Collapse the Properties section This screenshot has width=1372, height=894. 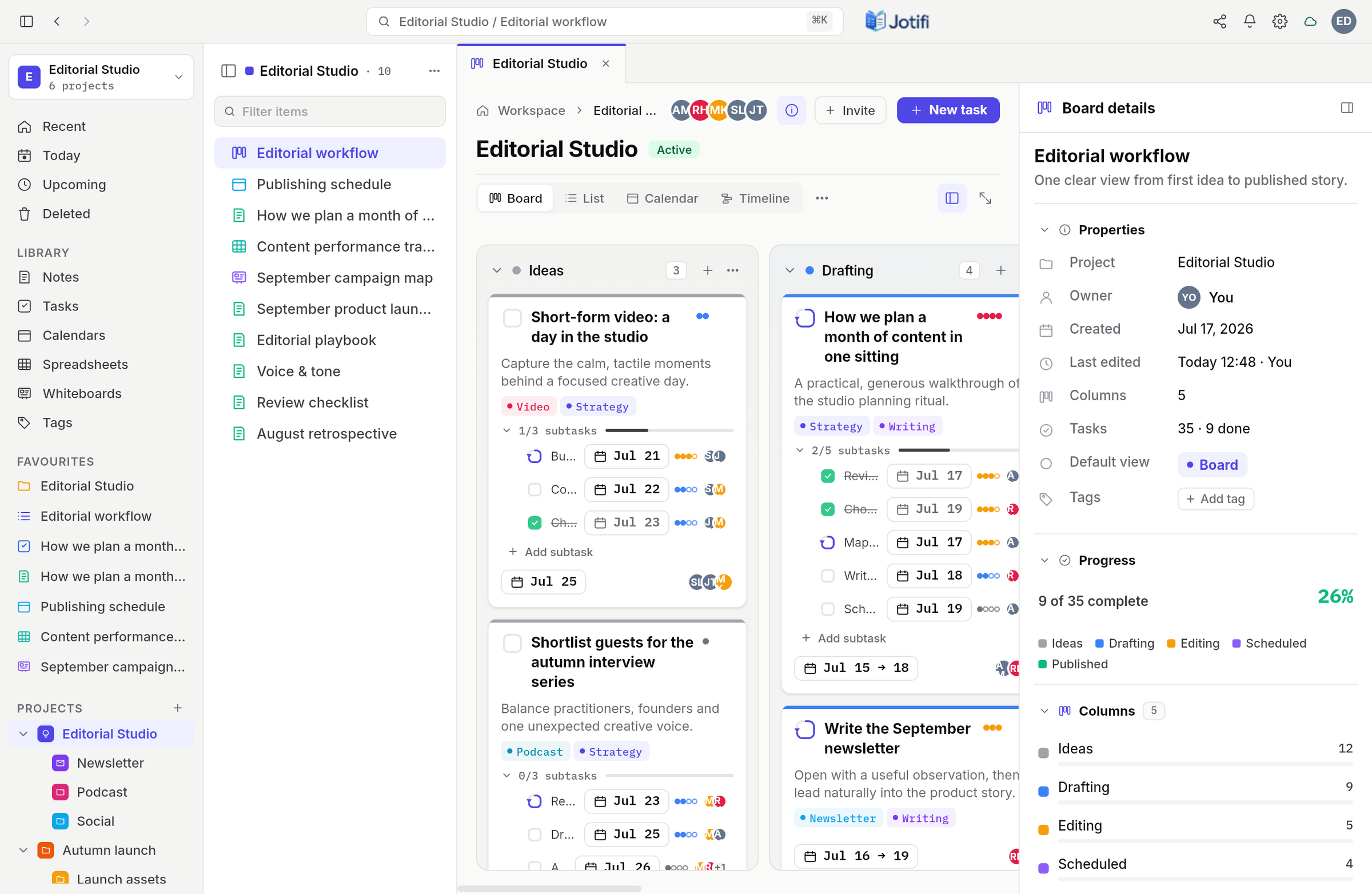click(1044, 230)
